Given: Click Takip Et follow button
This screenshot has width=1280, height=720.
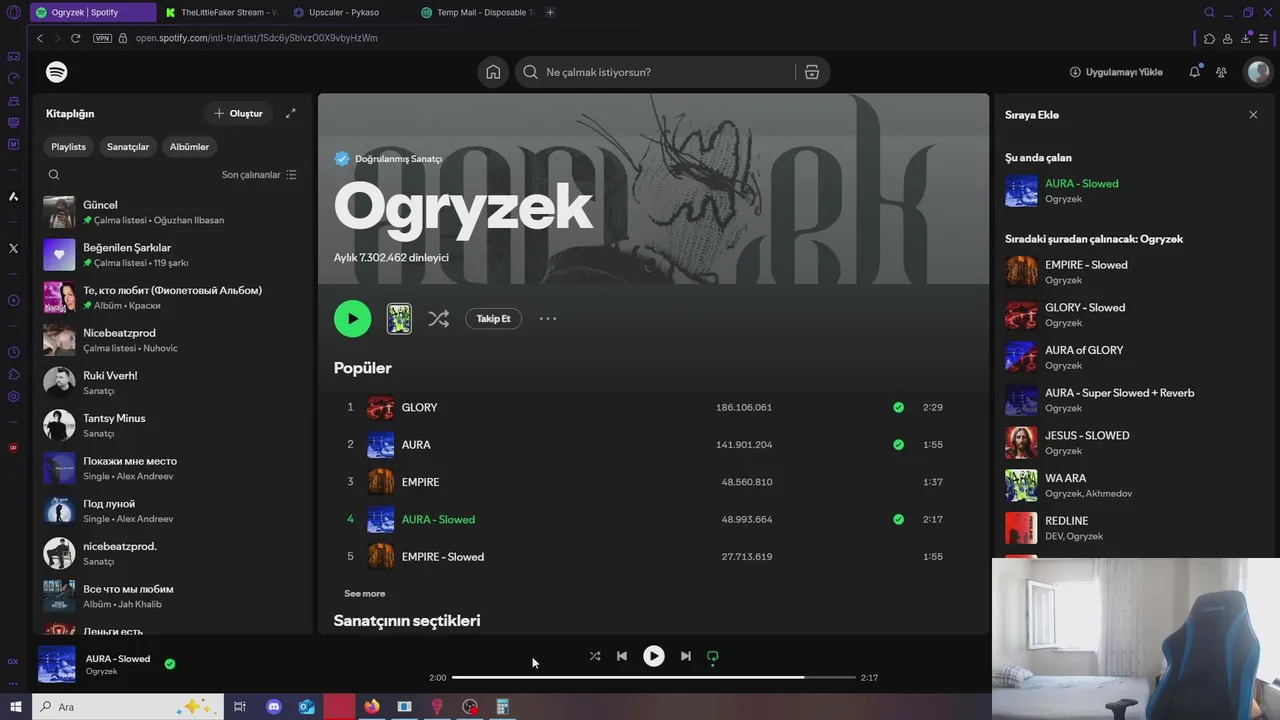Looking at the screenshot, I should click(x=493, y=319).
